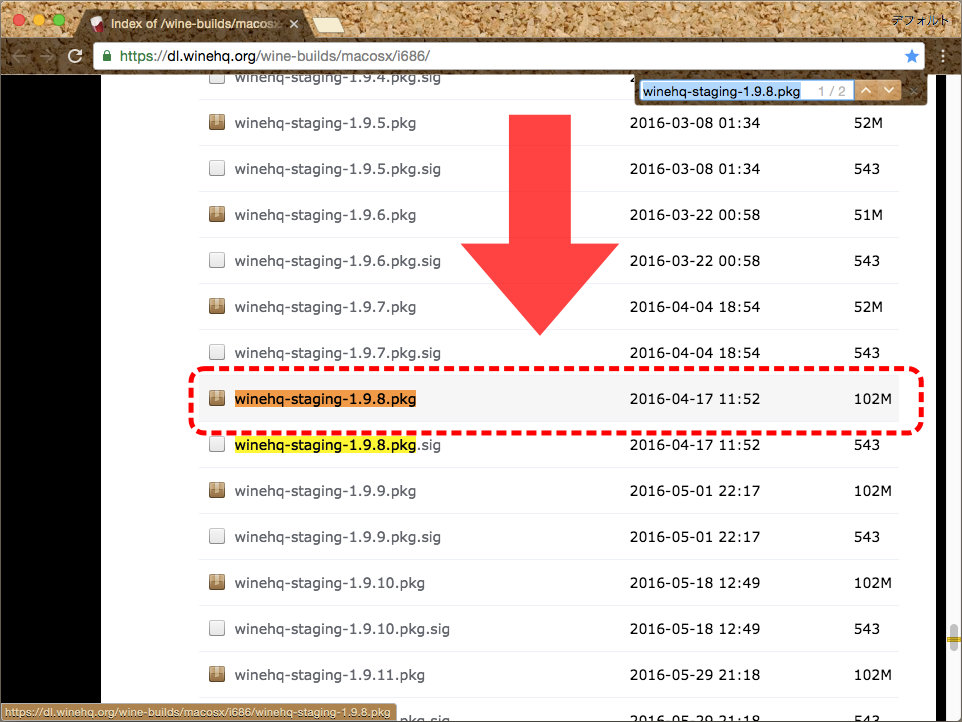The width and height of the screenshot is (962, 722).
Task: Click the find bar search text field
Action: [x=747, y=91]
